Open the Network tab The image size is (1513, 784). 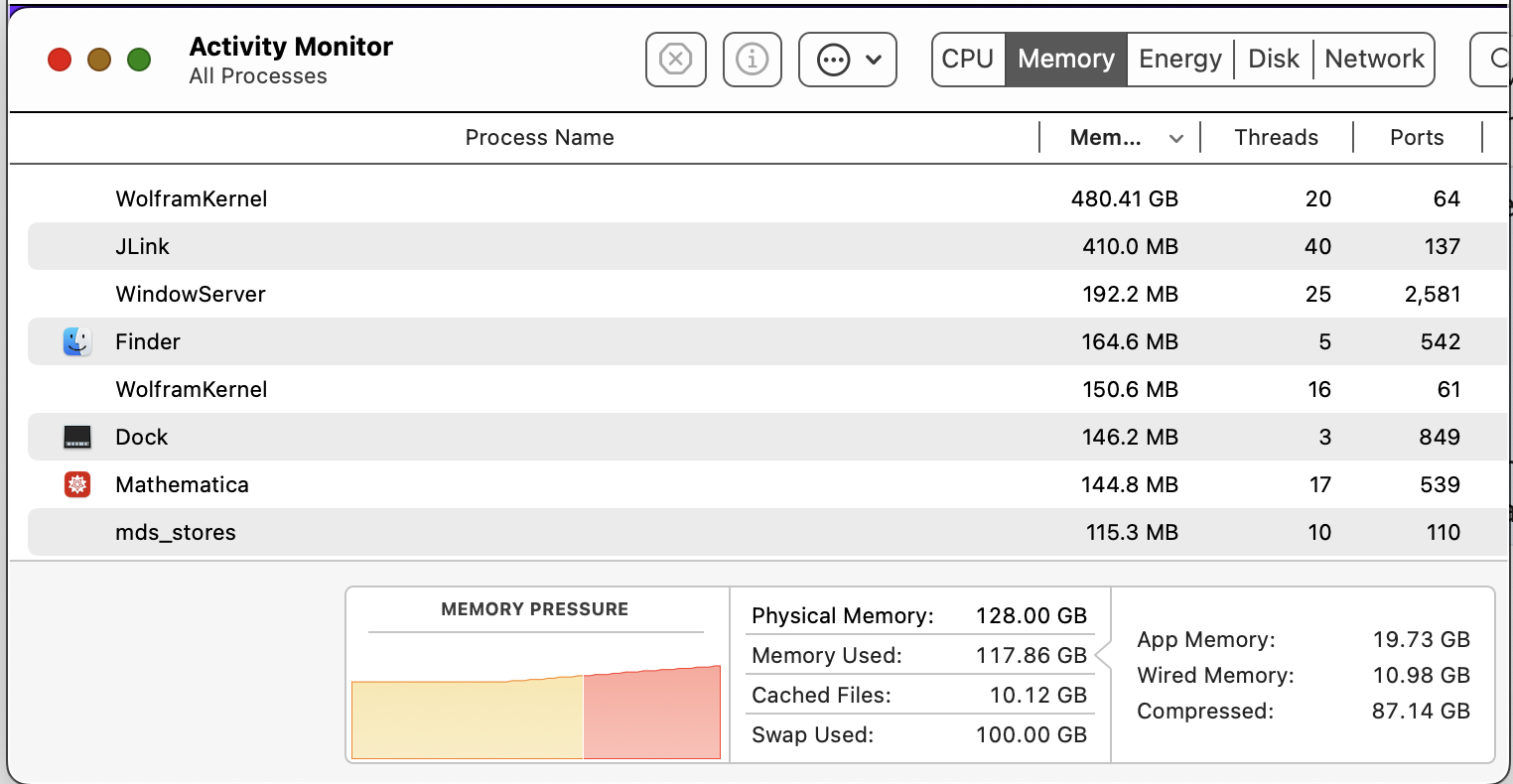coord(1374,60)
